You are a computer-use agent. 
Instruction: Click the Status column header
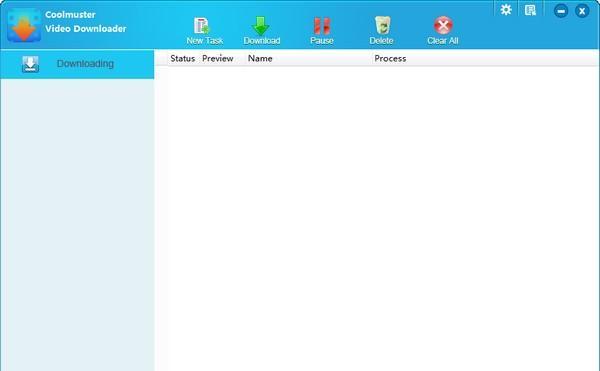click(183, 59)
